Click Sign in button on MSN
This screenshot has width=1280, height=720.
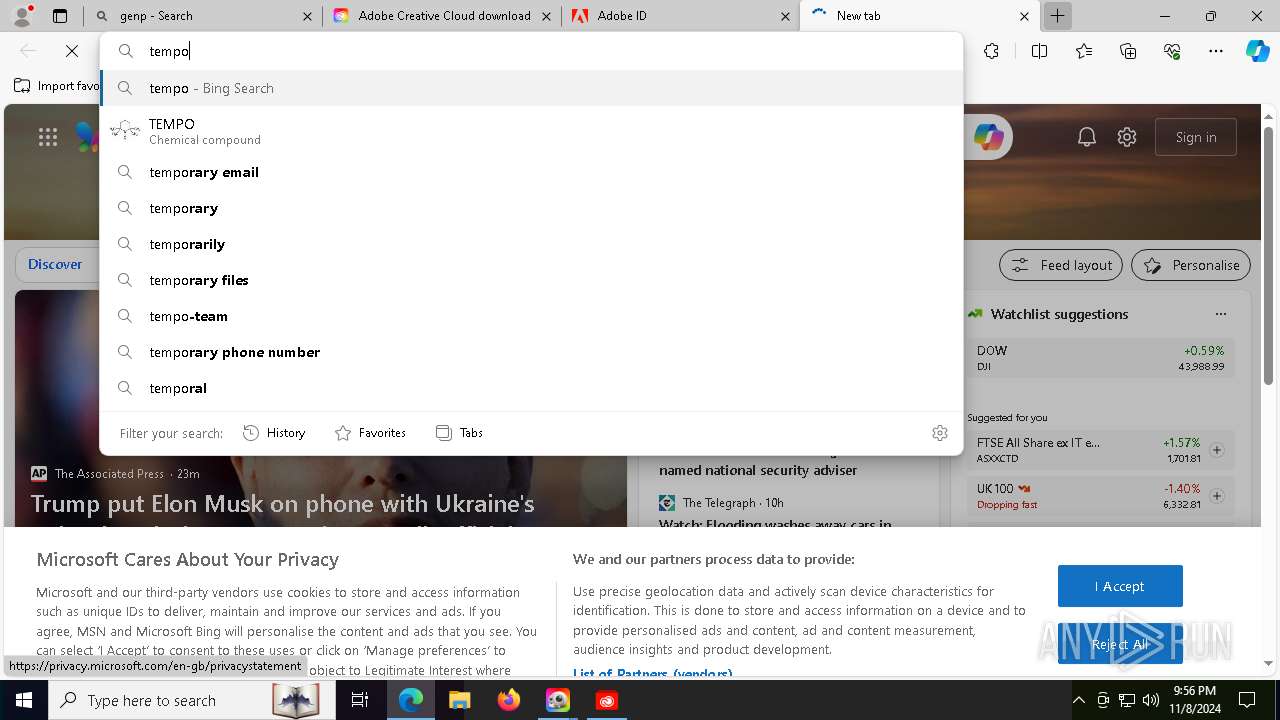tap(1196, 137)
